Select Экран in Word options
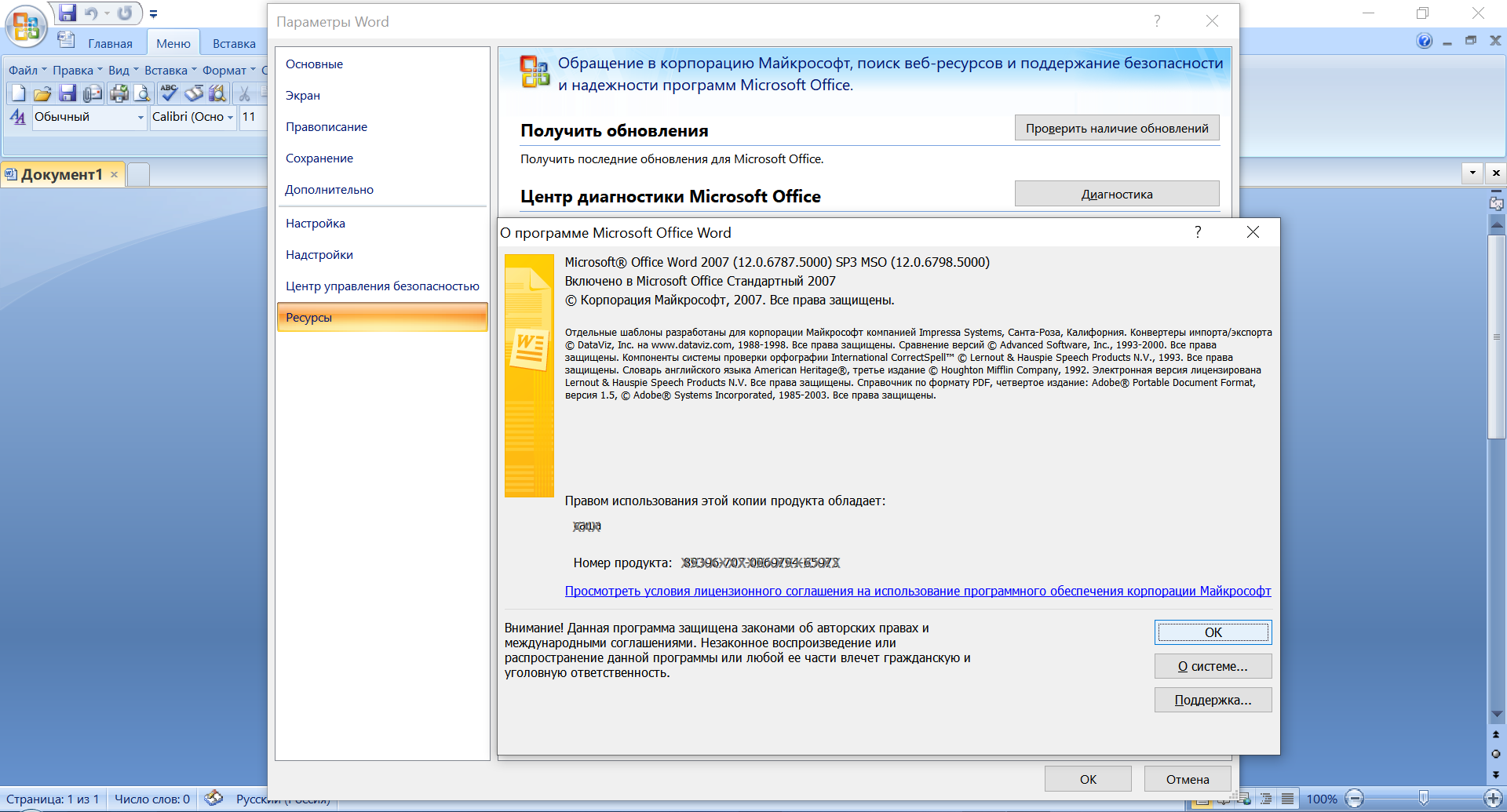The height and width of the screenshot is (812, 1507). click(x=382, y=96)
